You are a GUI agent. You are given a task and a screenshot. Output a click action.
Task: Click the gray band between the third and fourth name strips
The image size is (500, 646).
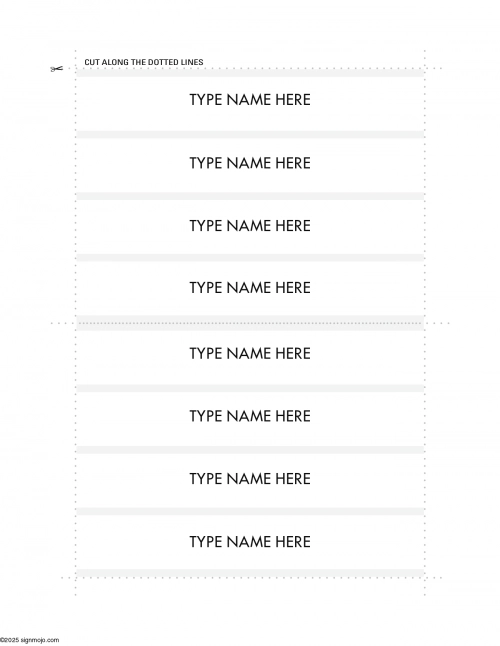click(250, 258)
